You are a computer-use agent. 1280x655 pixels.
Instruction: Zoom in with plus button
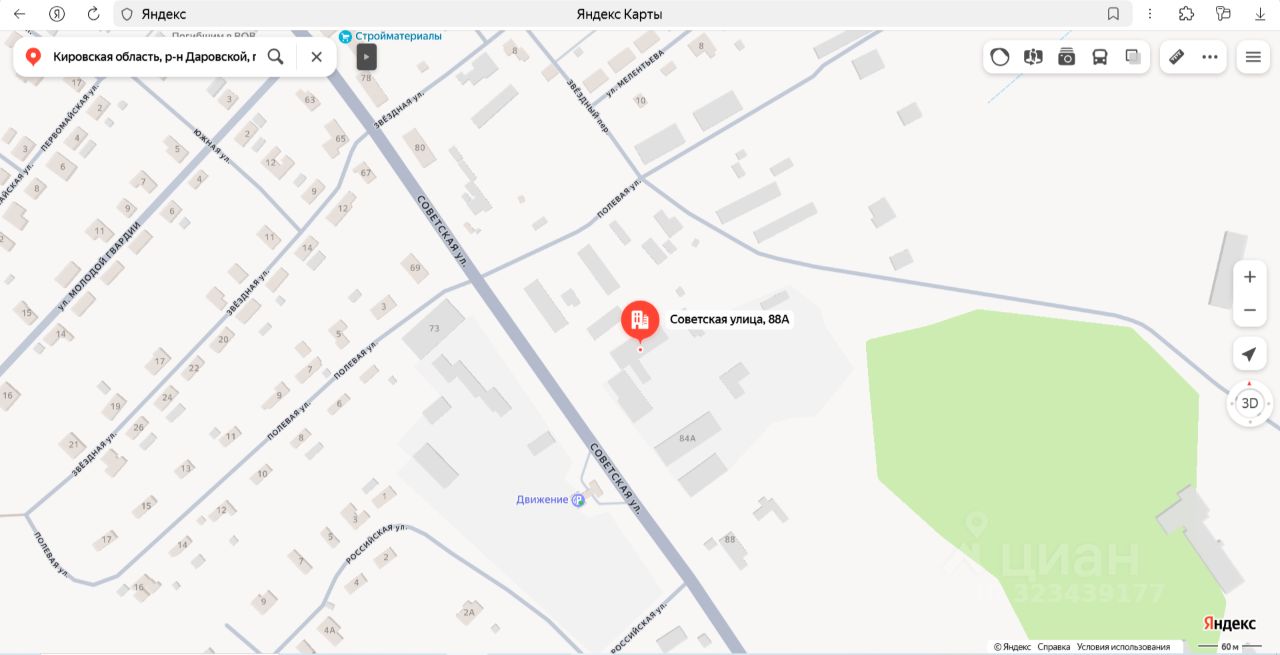[x=1250, y=277]
